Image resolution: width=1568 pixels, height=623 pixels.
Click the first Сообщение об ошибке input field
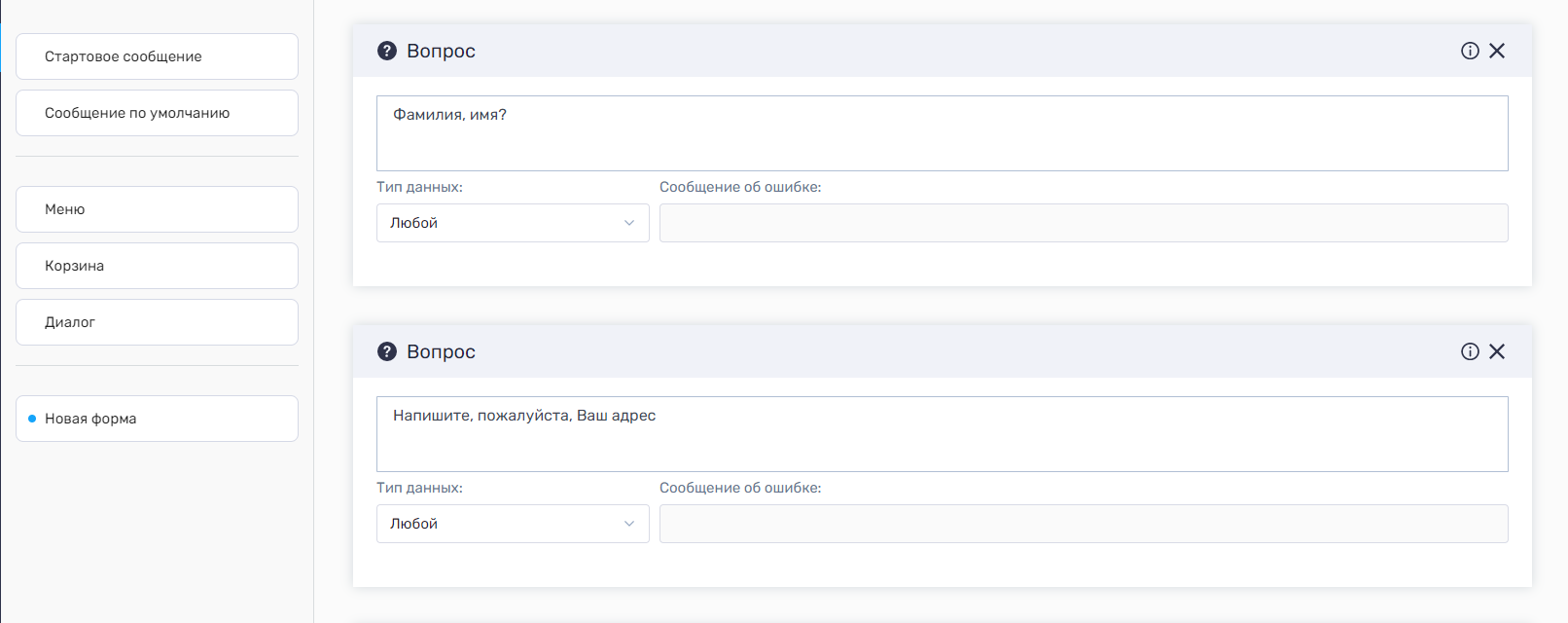1084,223
